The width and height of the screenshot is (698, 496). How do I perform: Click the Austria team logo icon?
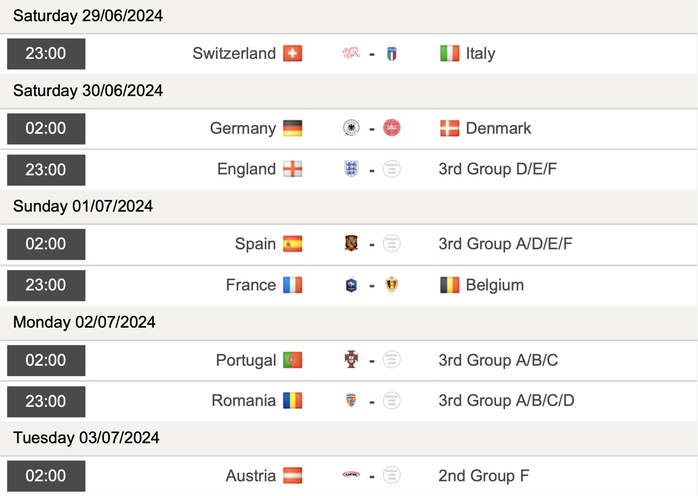[x=351, y=475]
